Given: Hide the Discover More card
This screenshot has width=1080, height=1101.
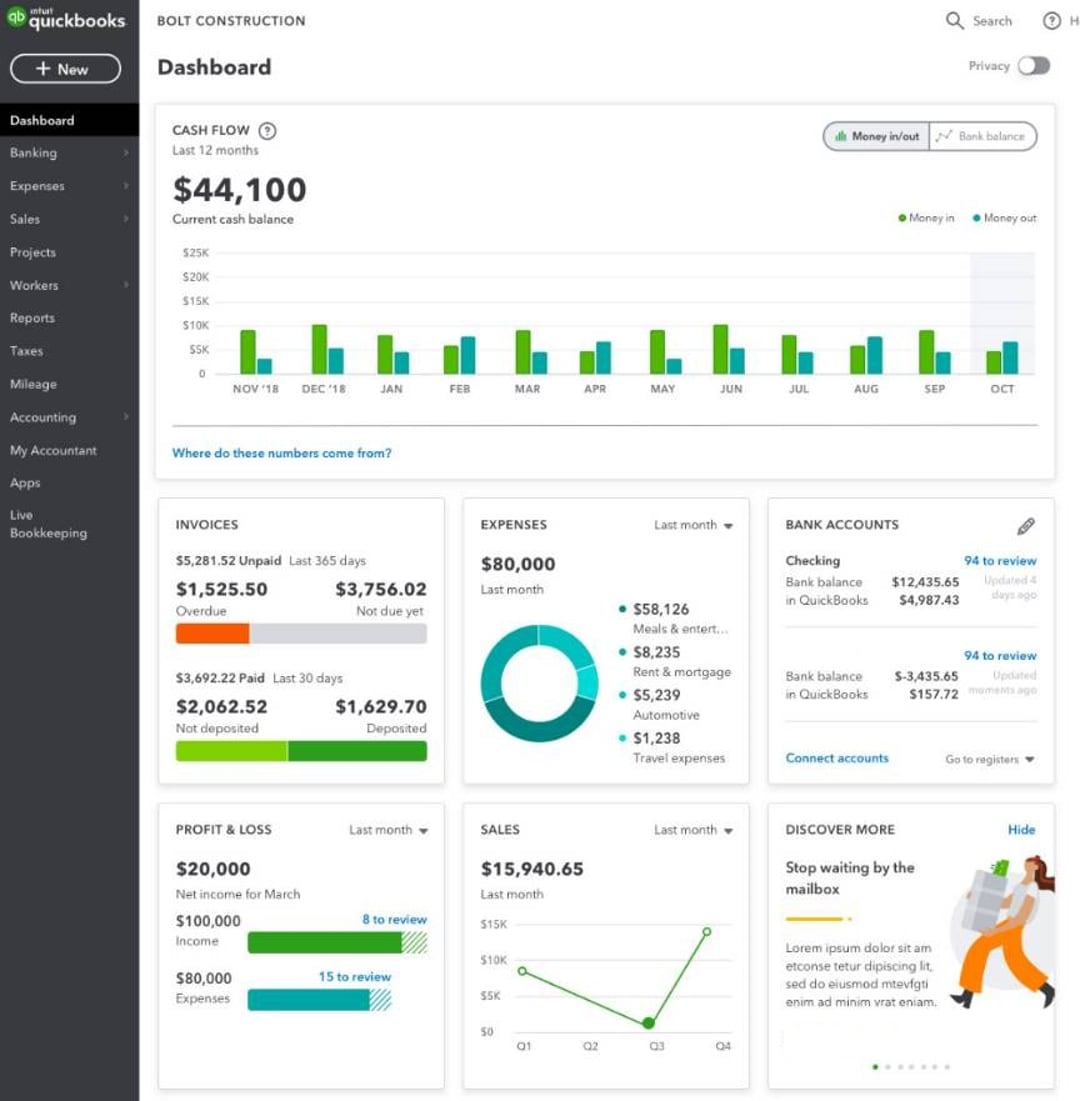Looking at the screenshot, I should tap(1021, 830).
